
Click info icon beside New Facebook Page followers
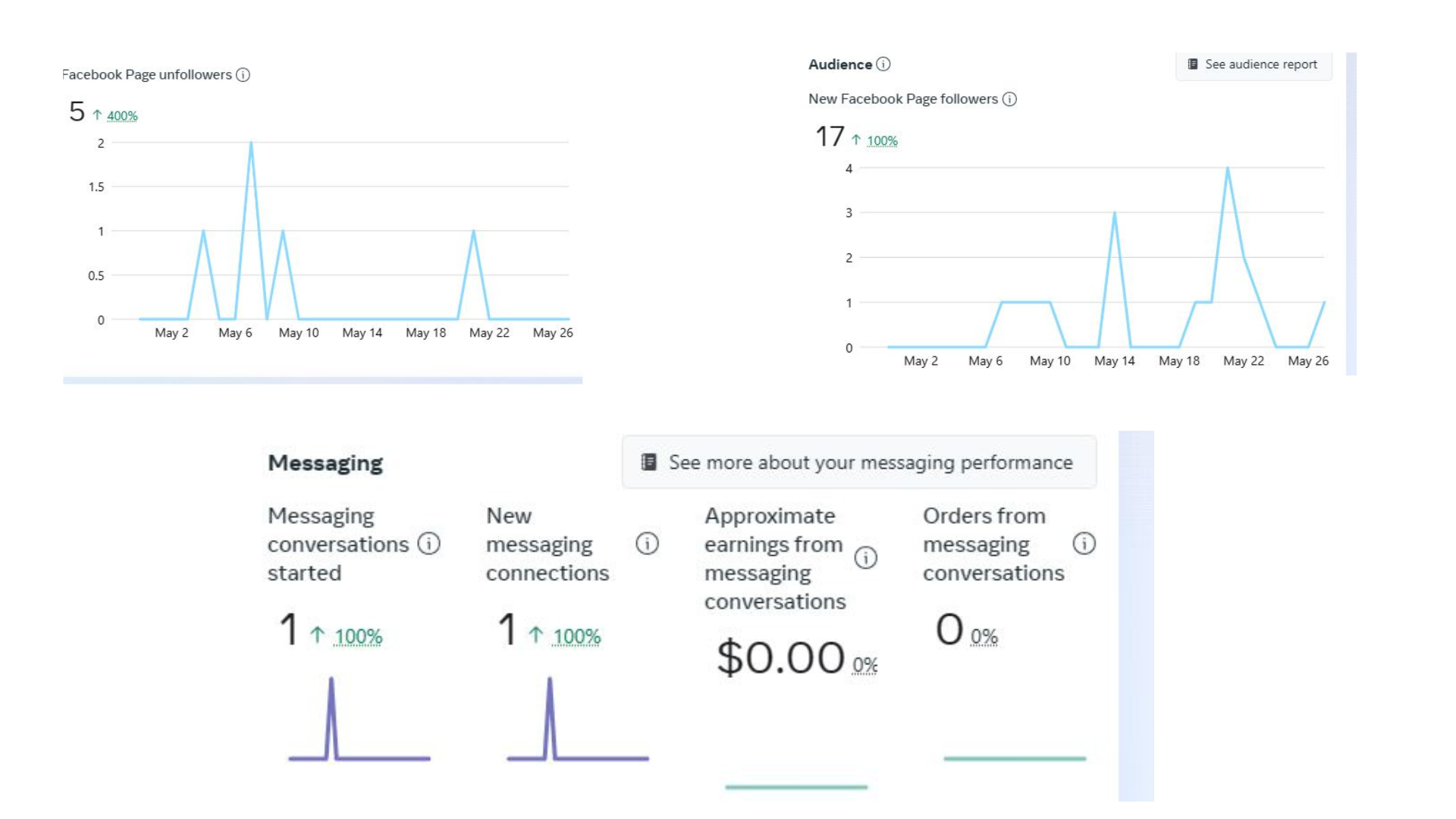1009,99
